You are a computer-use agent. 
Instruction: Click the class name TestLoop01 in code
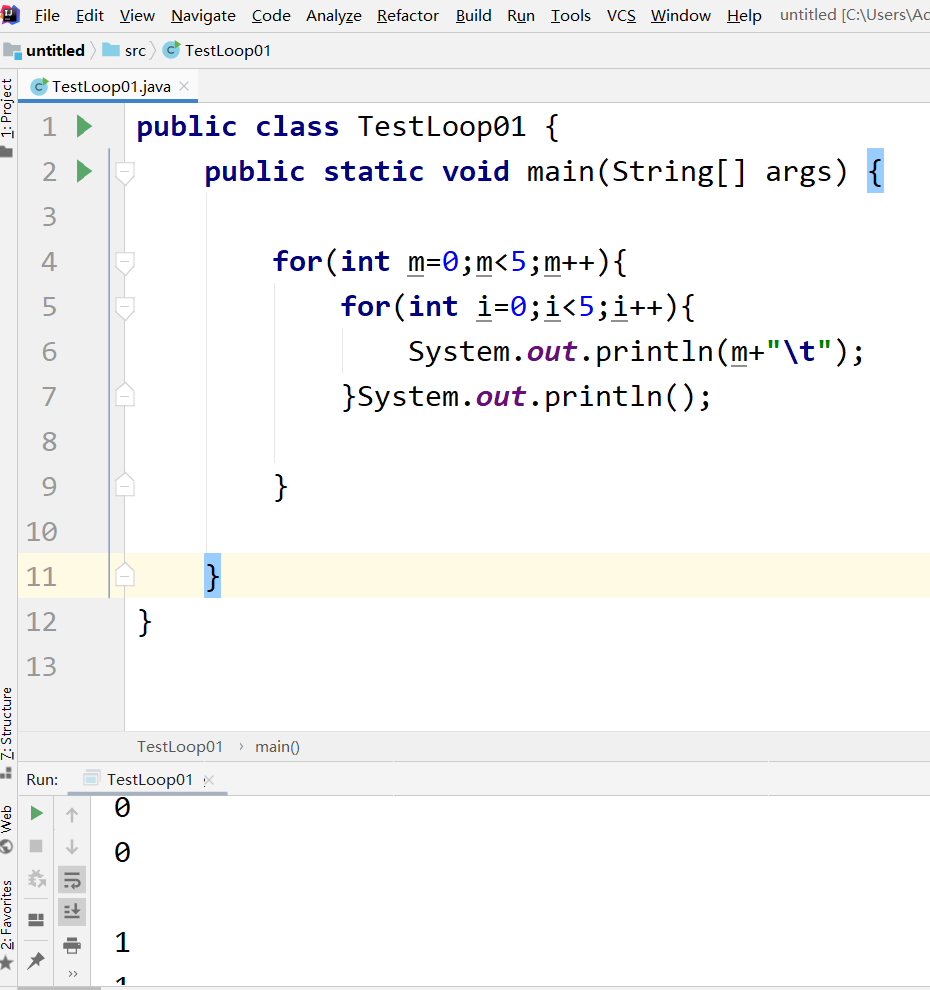pos(441,126)
